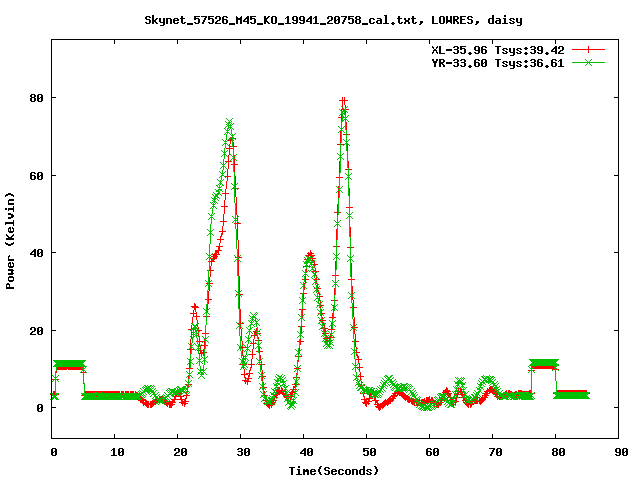Click the small red peak near 22 seconds
The image size is (640, 480).
coord(194,308)
